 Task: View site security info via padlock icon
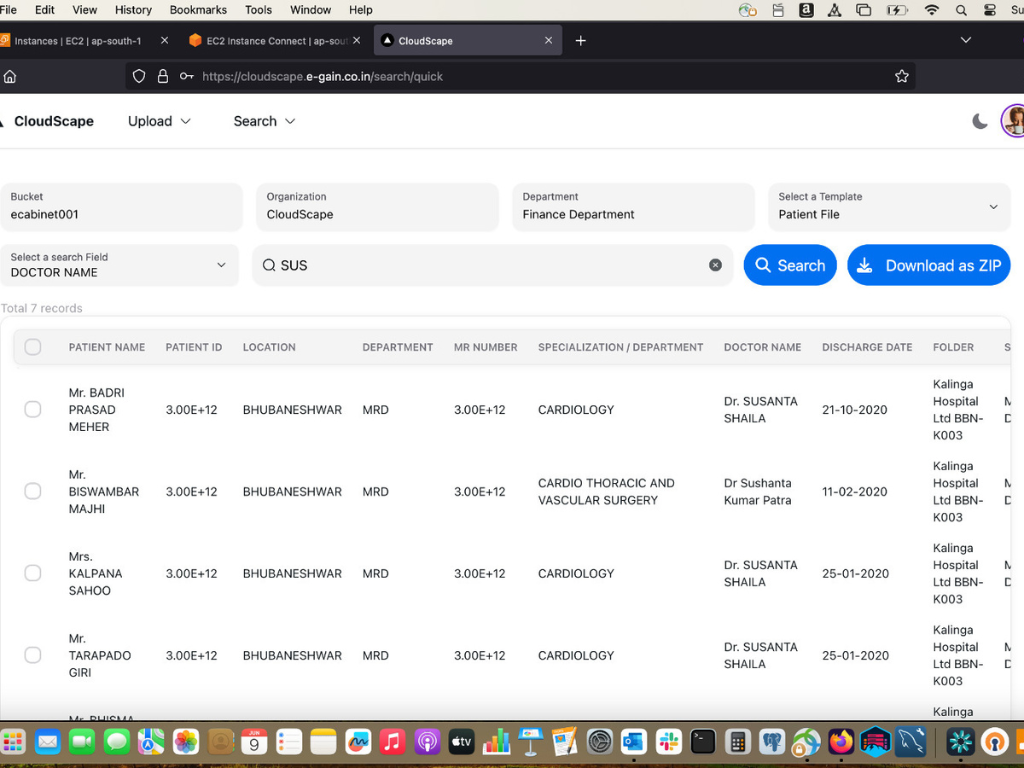(163, 76)
